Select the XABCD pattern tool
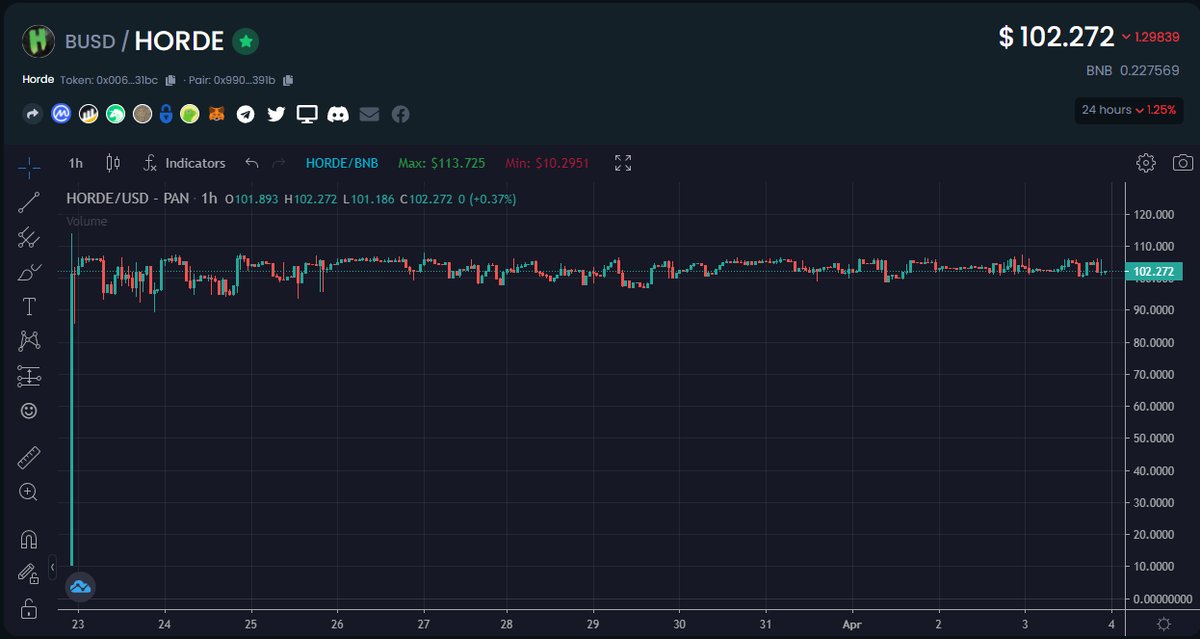1200x639 pixels. point(29,341)
